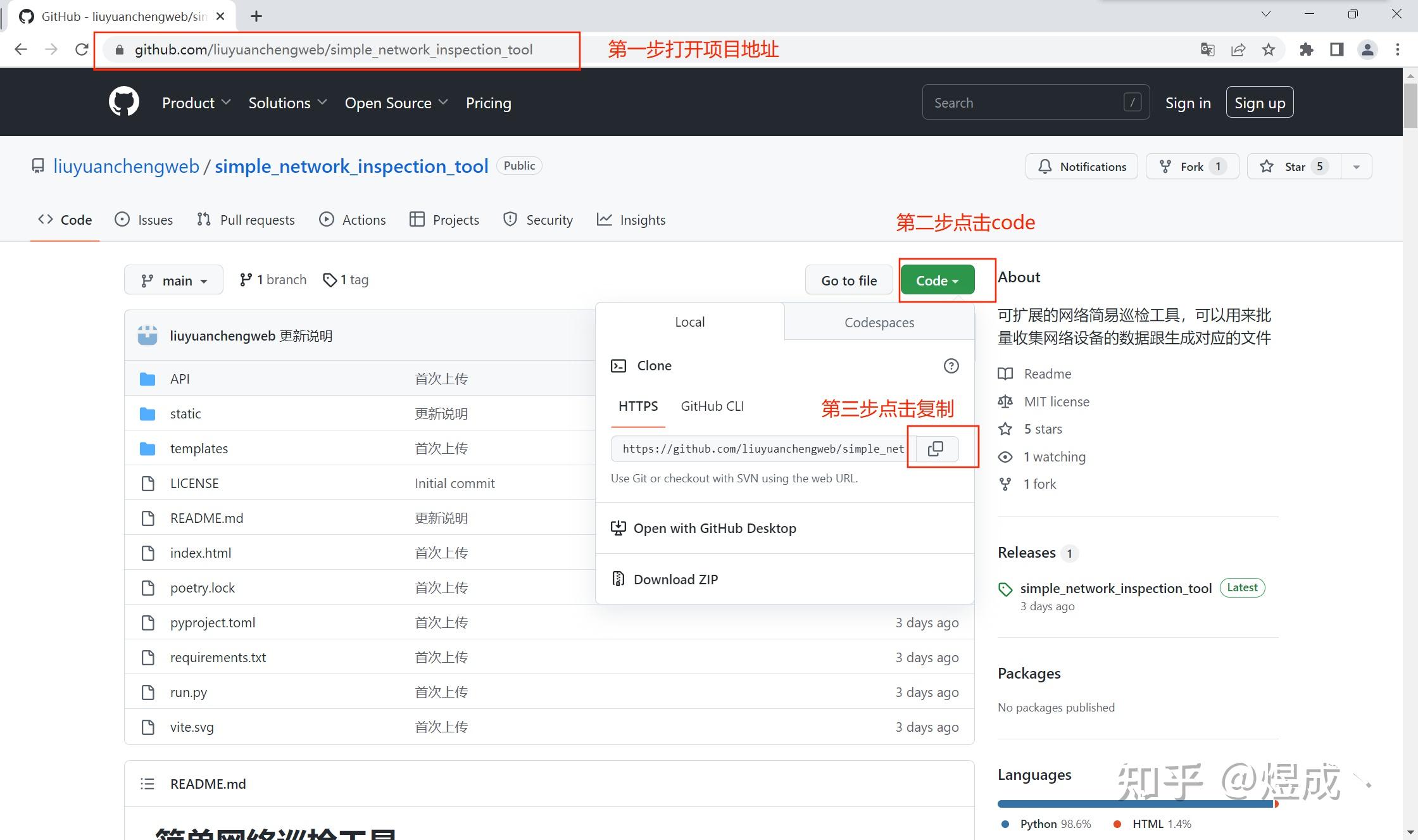
Task: Open the requirements.txt file
Action: click(218, 657)
